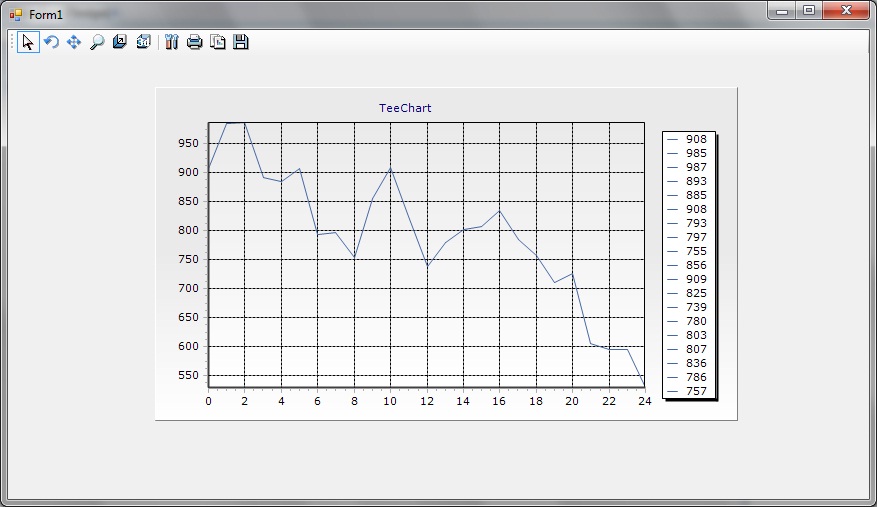This screenshot has width=877, height=507.
Task: Click the 600 left axis label
Action: point(188,346)
